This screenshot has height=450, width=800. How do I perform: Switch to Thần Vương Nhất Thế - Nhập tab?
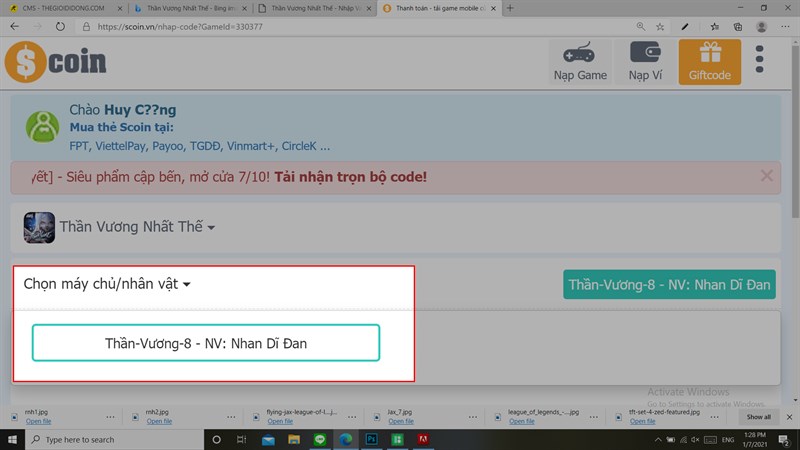315,8
